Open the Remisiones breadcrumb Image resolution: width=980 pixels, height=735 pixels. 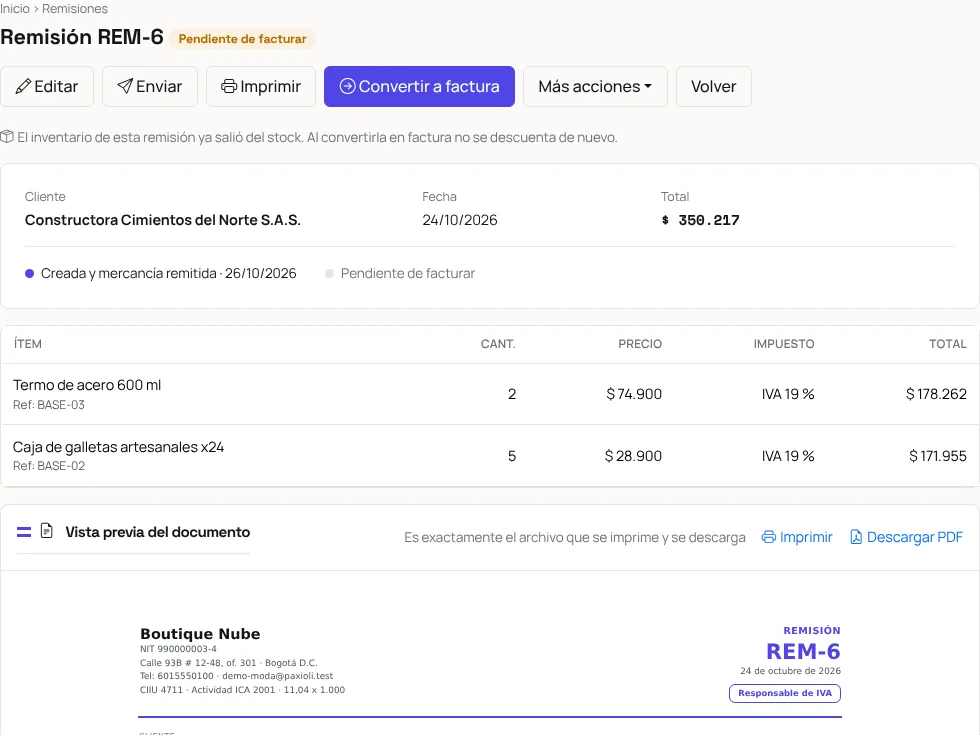(x=75, y=9)
